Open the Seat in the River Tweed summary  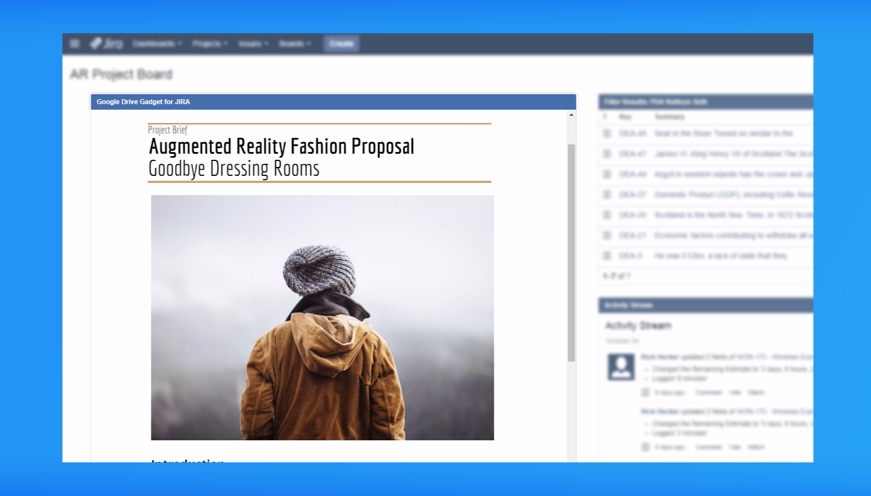coord(723,133)
